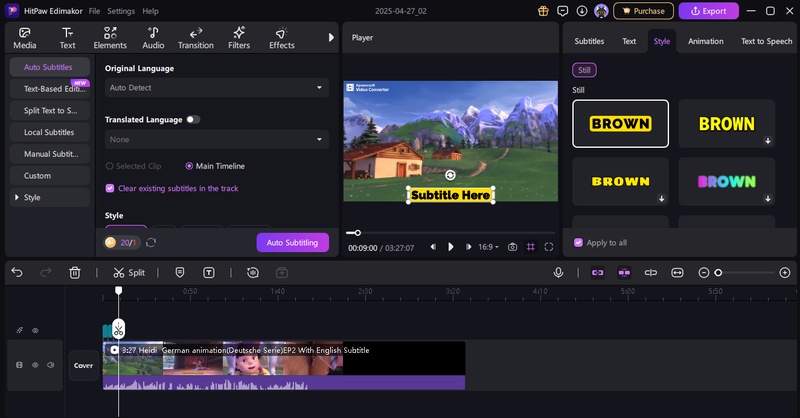Select the rainbow gradient BROWN style
This screenshot has height=418, width=800.
(x=727, y=181)
